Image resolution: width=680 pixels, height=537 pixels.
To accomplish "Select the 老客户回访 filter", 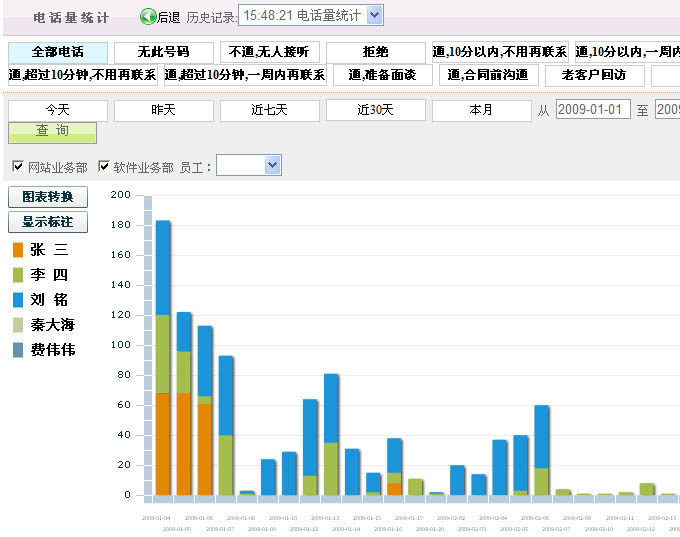I will pyautogui.click(x=594, y=75).
